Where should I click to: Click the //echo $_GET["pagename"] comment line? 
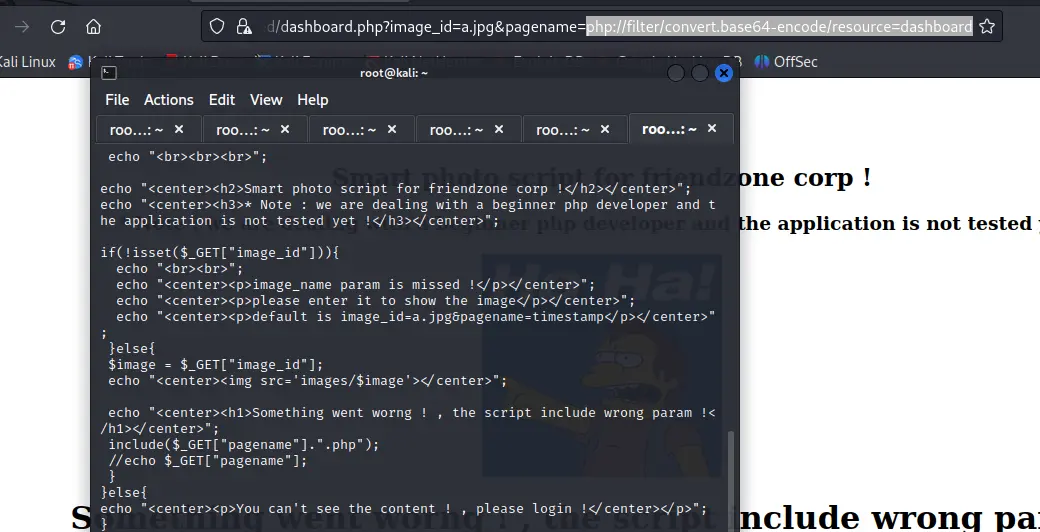[208, 460]
